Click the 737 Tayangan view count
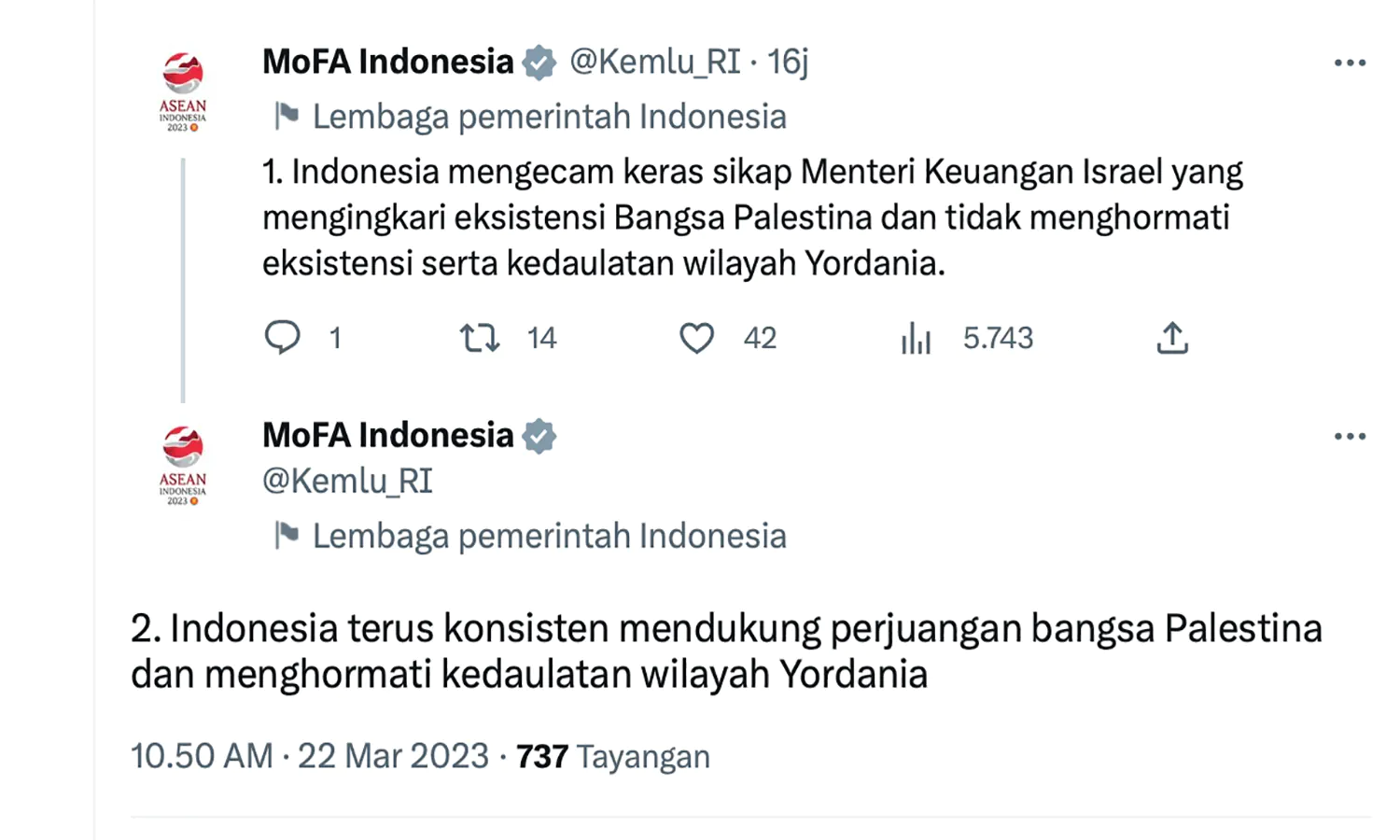Image resolution: width=1400 pixels, height=840 pixels. (x=613, y=756)
